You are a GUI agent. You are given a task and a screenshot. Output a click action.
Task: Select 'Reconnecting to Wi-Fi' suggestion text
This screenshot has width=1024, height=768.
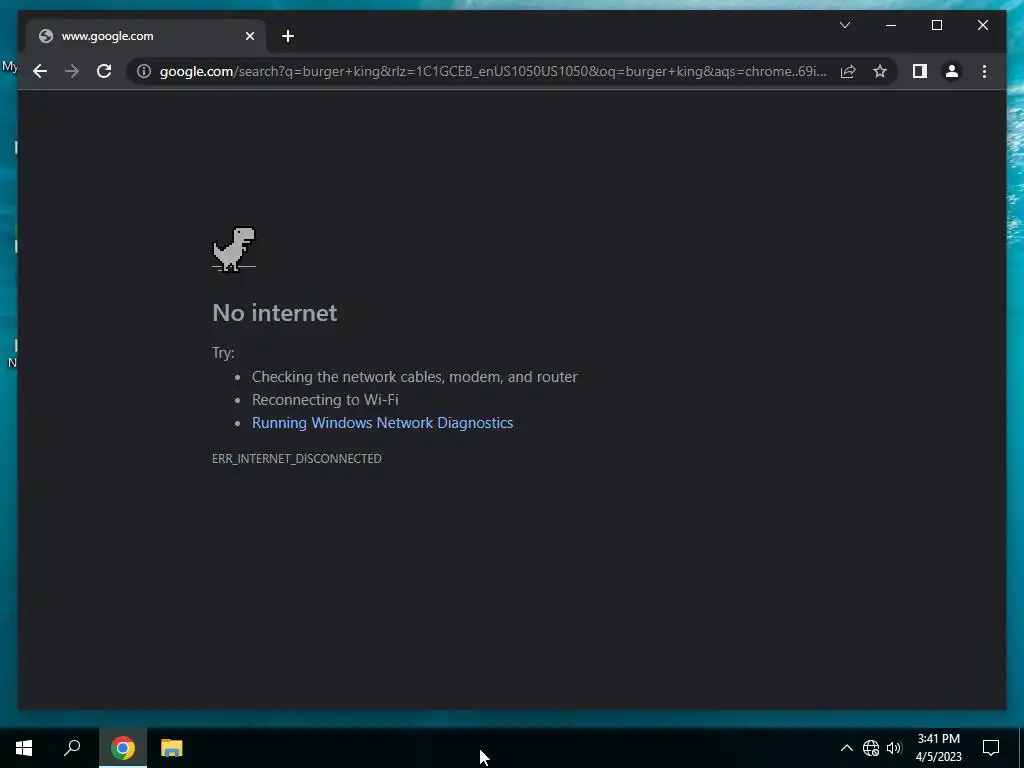pos(325,400)
